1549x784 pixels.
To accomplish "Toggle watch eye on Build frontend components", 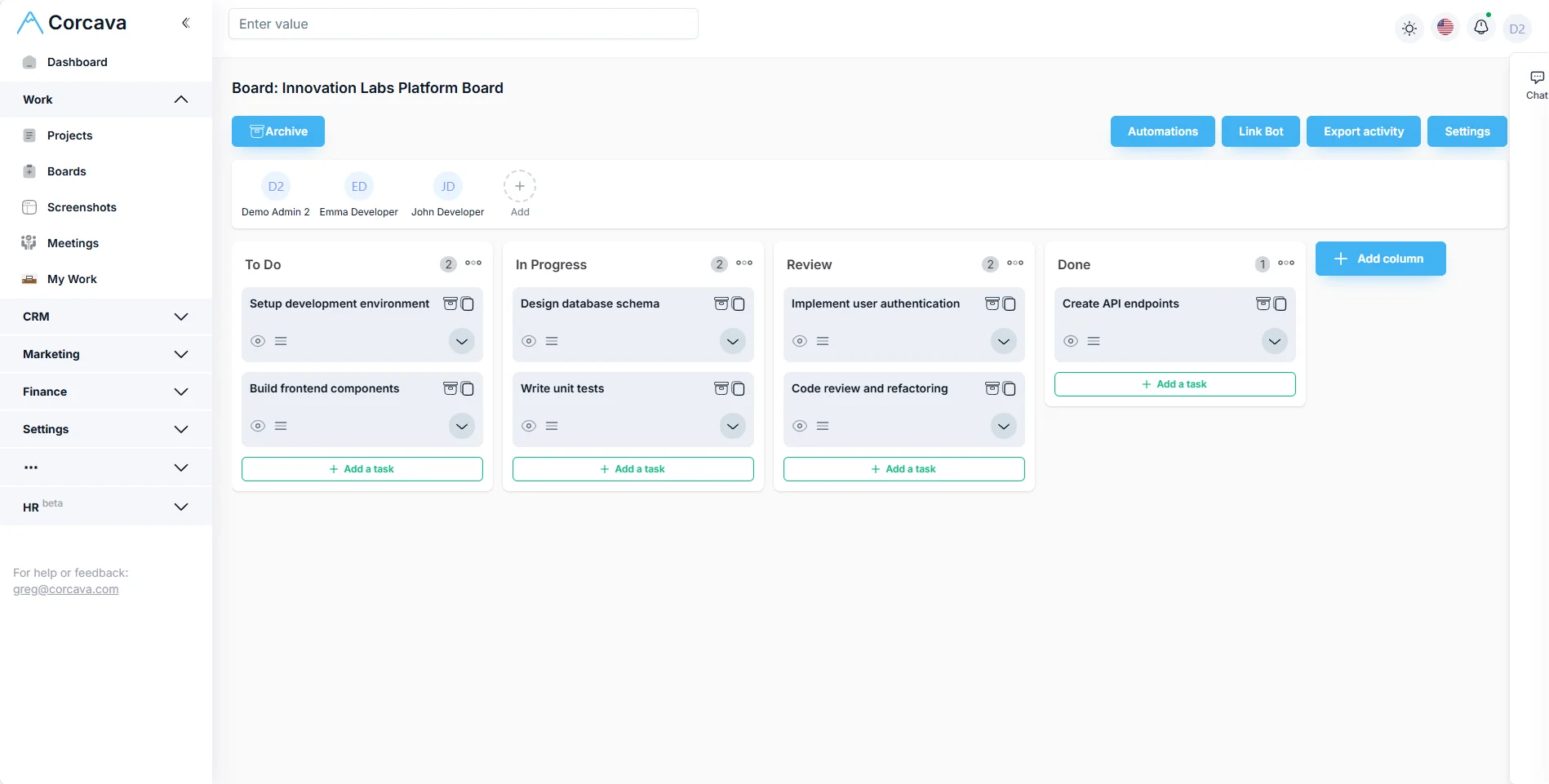I will 257,426.
